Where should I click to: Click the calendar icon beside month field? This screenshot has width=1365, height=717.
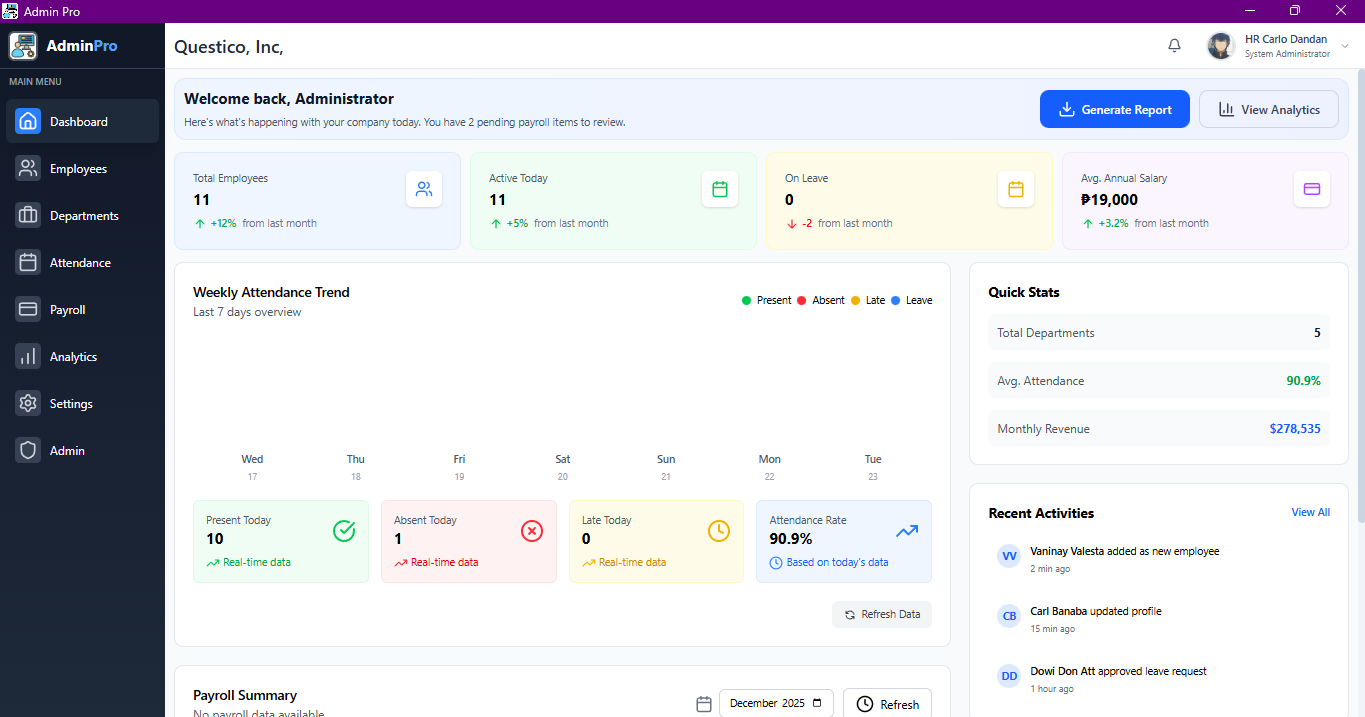click(704, 704)
